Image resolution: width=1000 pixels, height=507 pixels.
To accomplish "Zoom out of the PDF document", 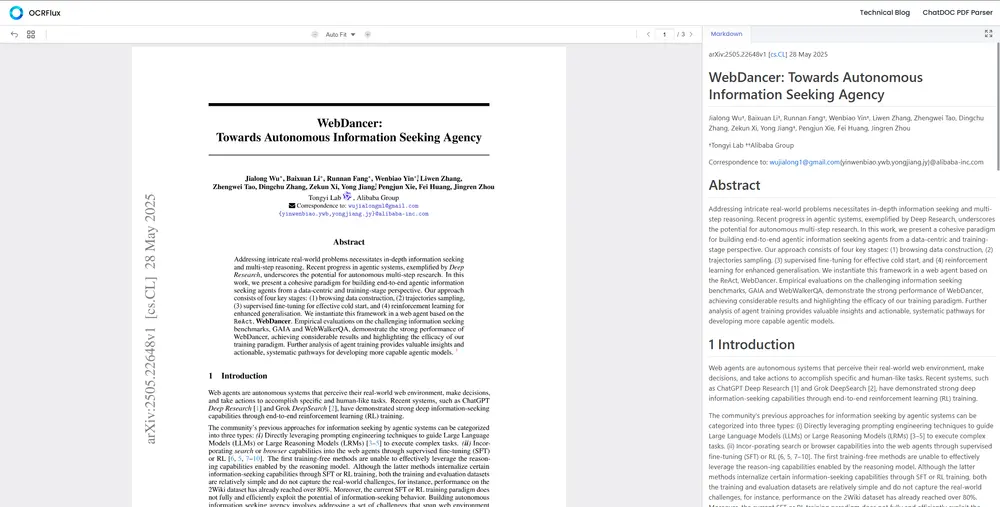I will [x=312, y=34].
